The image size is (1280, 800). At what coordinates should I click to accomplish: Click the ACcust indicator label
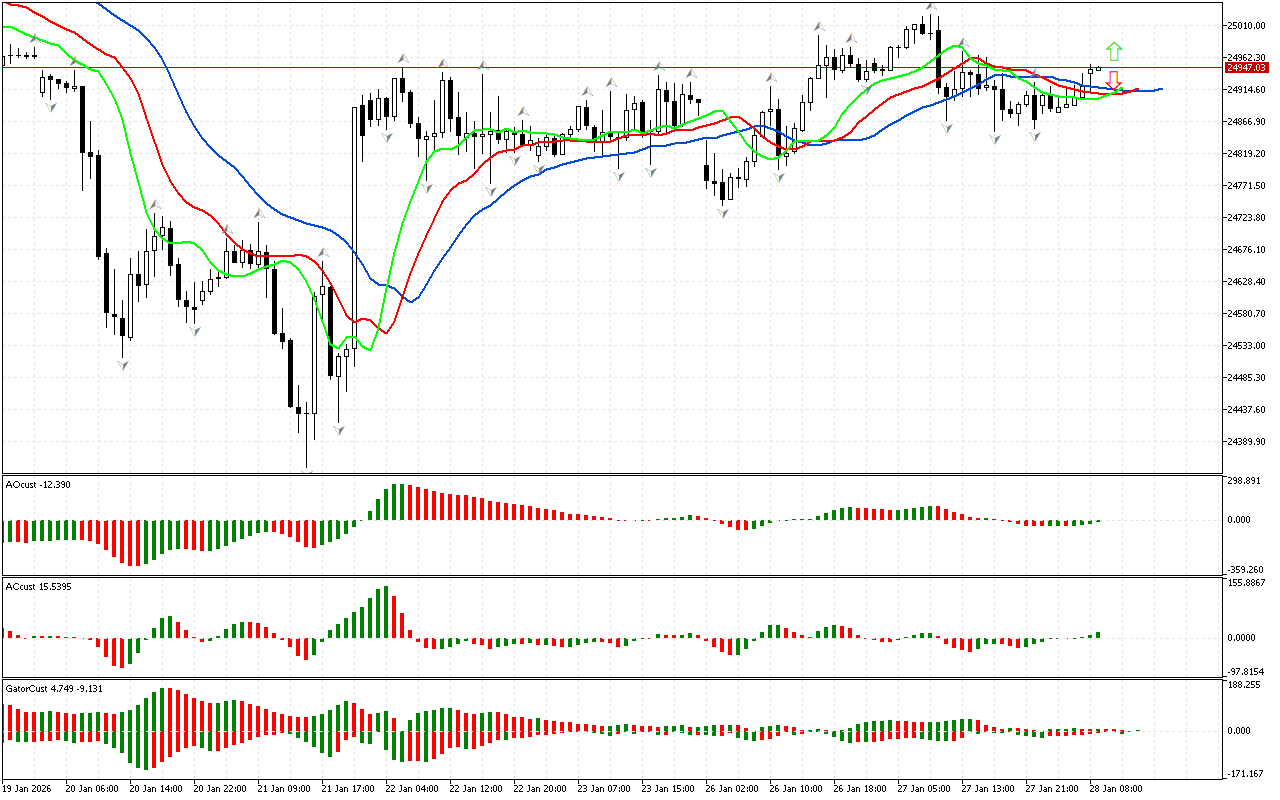click(x=38, y=586)
